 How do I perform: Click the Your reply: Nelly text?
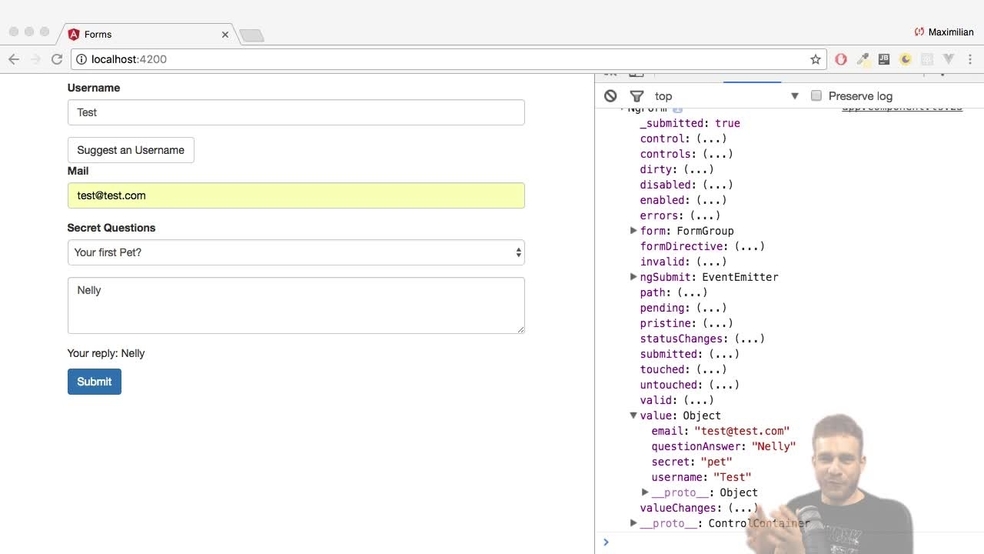[x=106, y=353]
